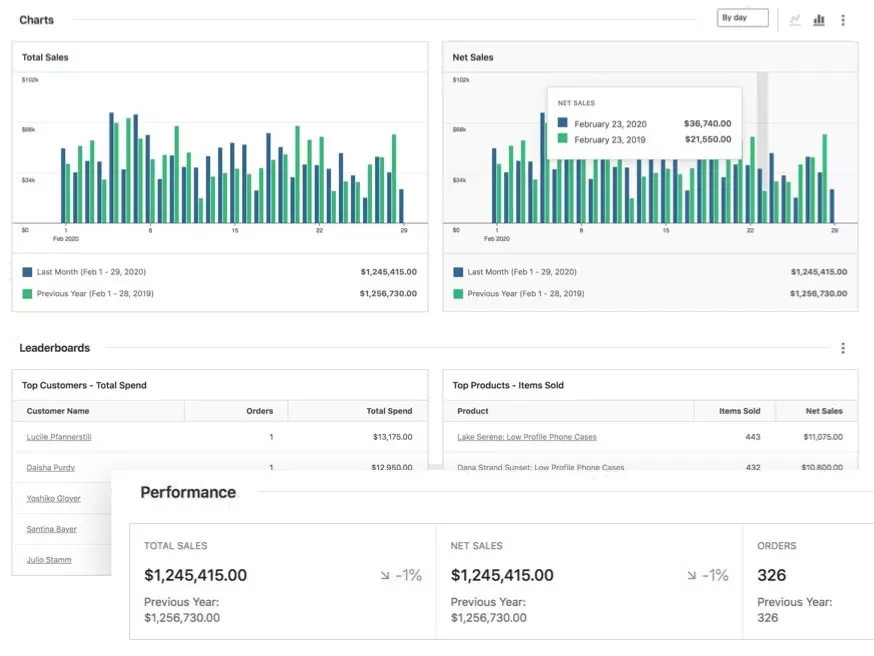Image resolution: width=874 pixels, height=656 pixels.
Task: Open Santina Bayer customer link
Action: point(52,529)
